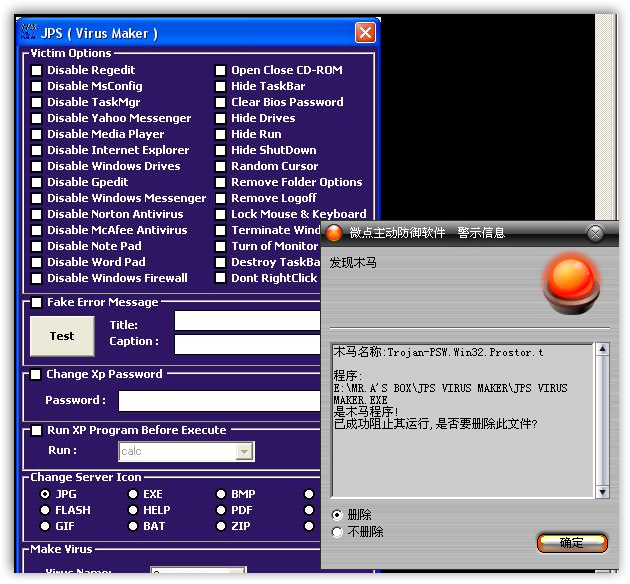Image resolution: width=630 pixels, height=584 pixels.
Task: Check Open Close CD-ROM
Action: point(220,70)
